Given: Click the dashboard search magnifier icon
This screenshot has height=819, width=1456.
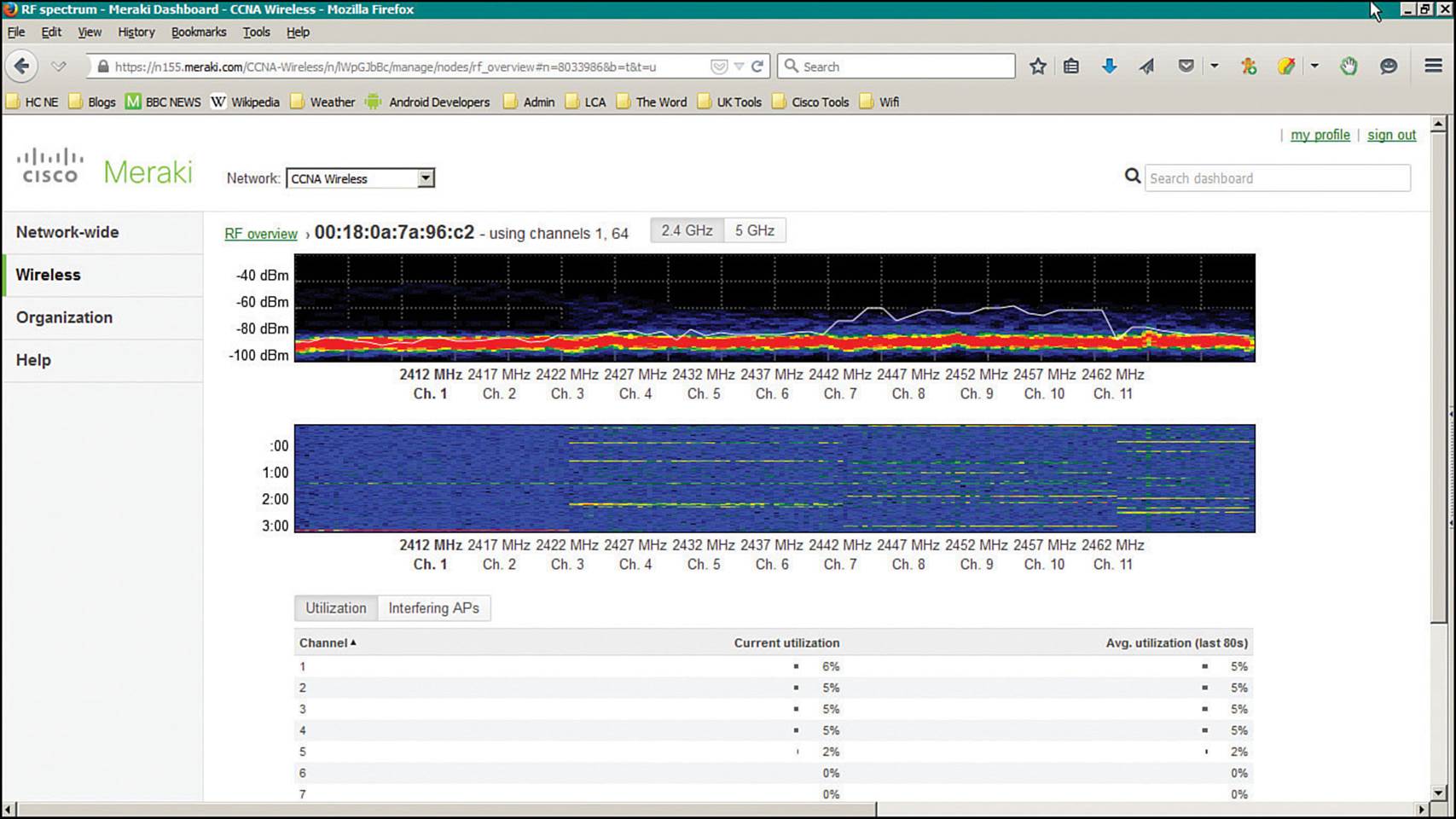Looking at the screenshot, I should 1133,177.
